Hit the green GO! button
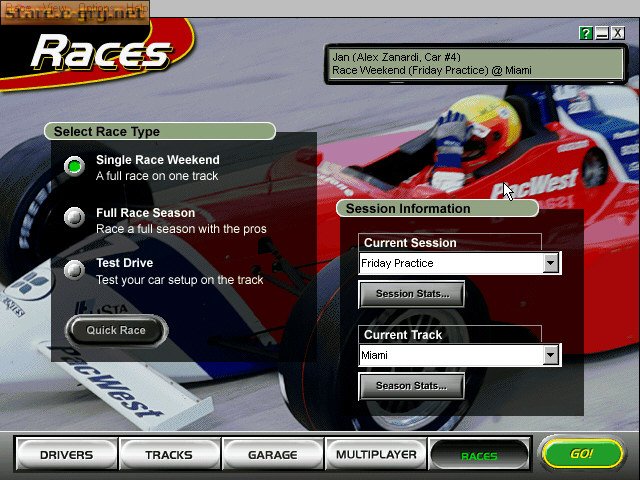The height and width of the screenshot is (480, 640). [x=582, y=453]
